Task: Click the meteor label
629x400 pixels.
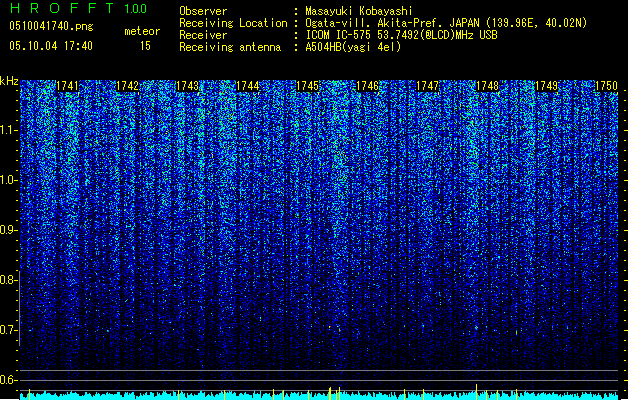Action: [x=142, y=31]
